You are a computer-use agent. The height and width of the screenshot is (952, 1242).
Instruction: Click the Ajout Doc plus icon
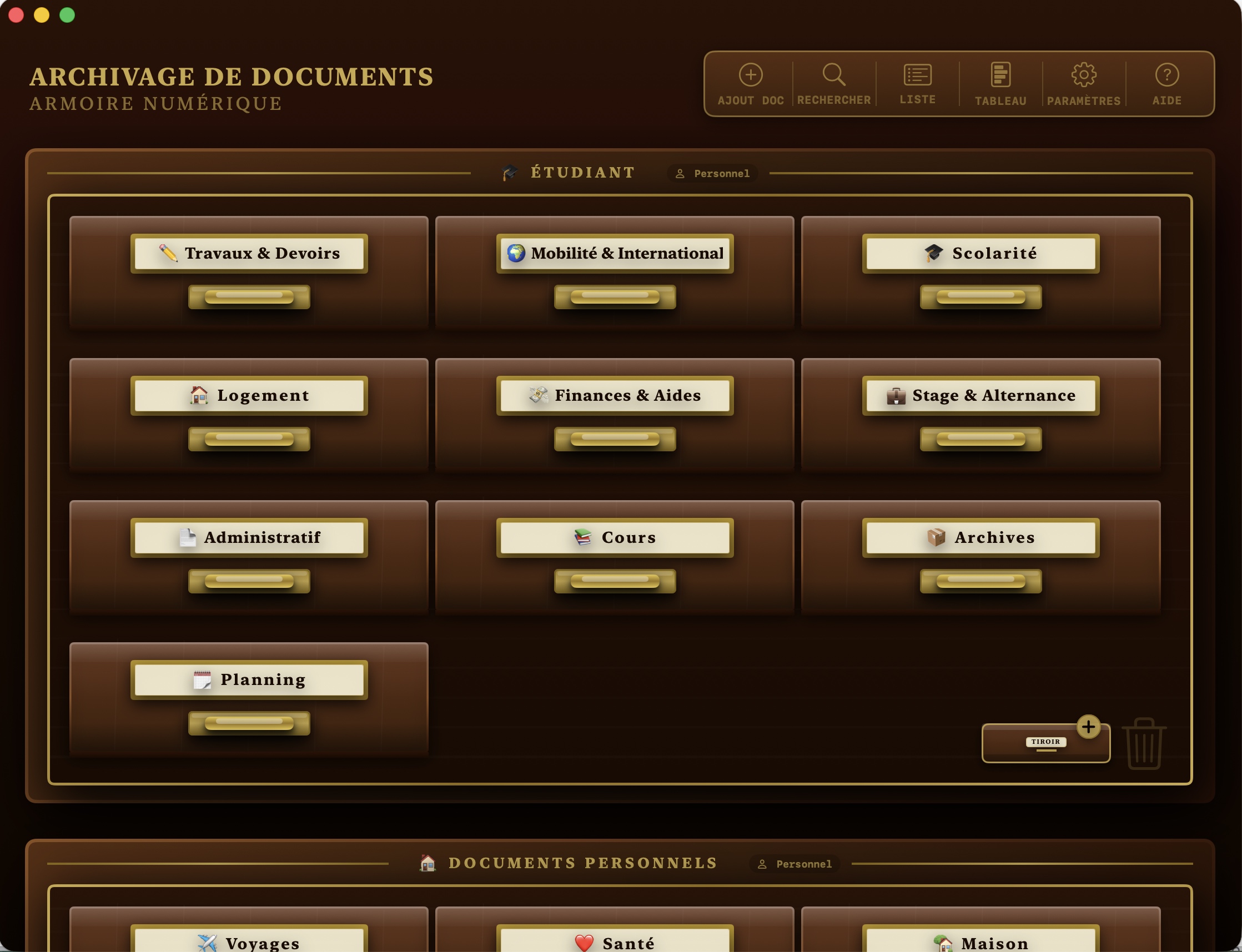[751, 75]
